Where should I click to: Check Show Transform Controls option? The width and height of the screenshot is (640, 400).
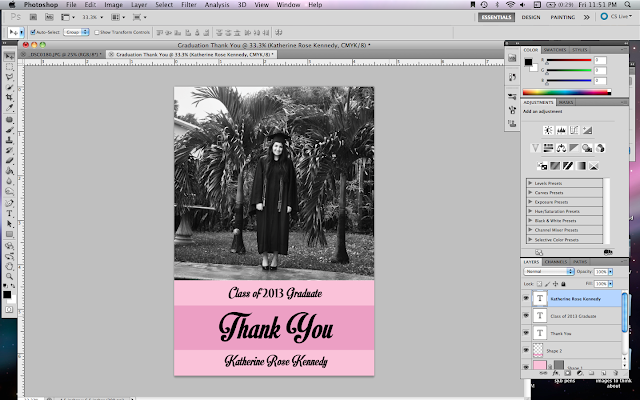pyautogui.click(x=97, y=32)
